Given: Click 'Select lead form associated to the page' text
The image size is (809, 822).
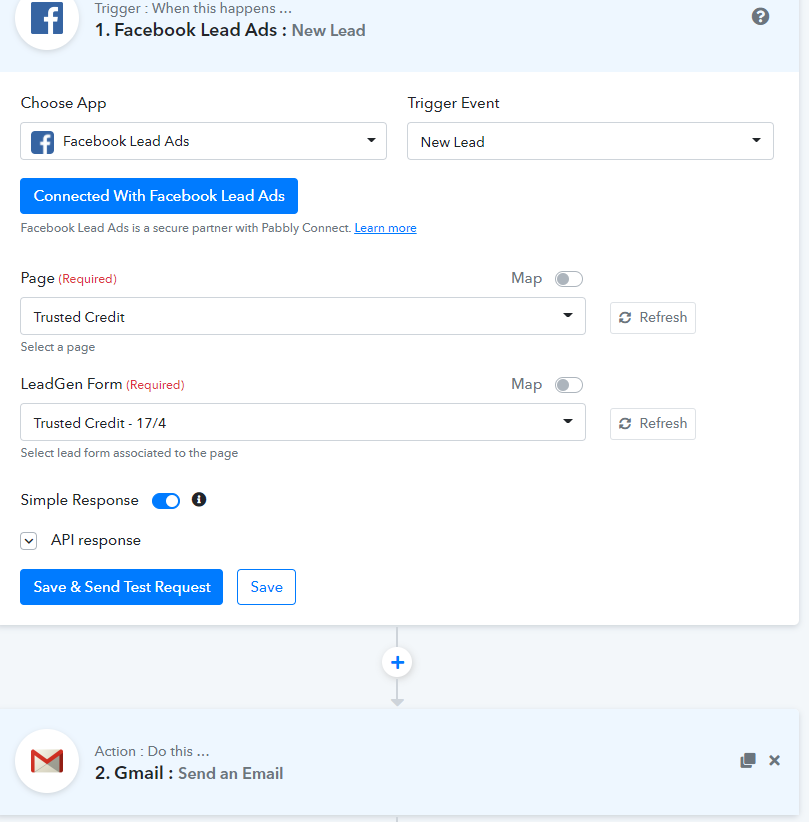Looking at the screenshot, I should 129,453.
